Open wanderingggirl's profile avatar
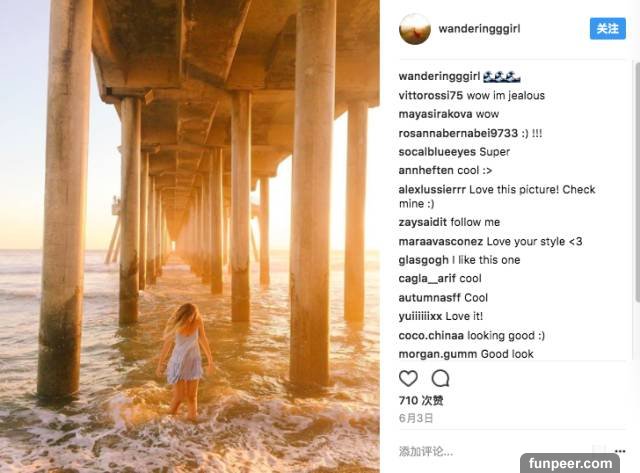Screen dimensions: 640x473 414,29
